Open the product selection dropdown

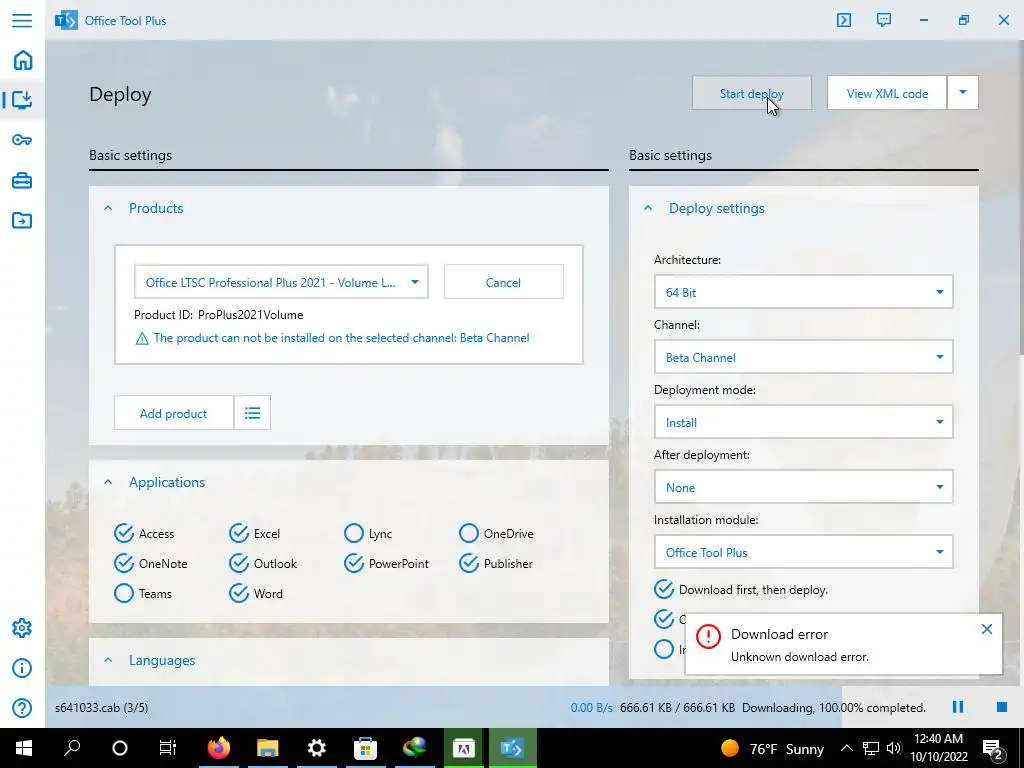(x=281, y=282)
